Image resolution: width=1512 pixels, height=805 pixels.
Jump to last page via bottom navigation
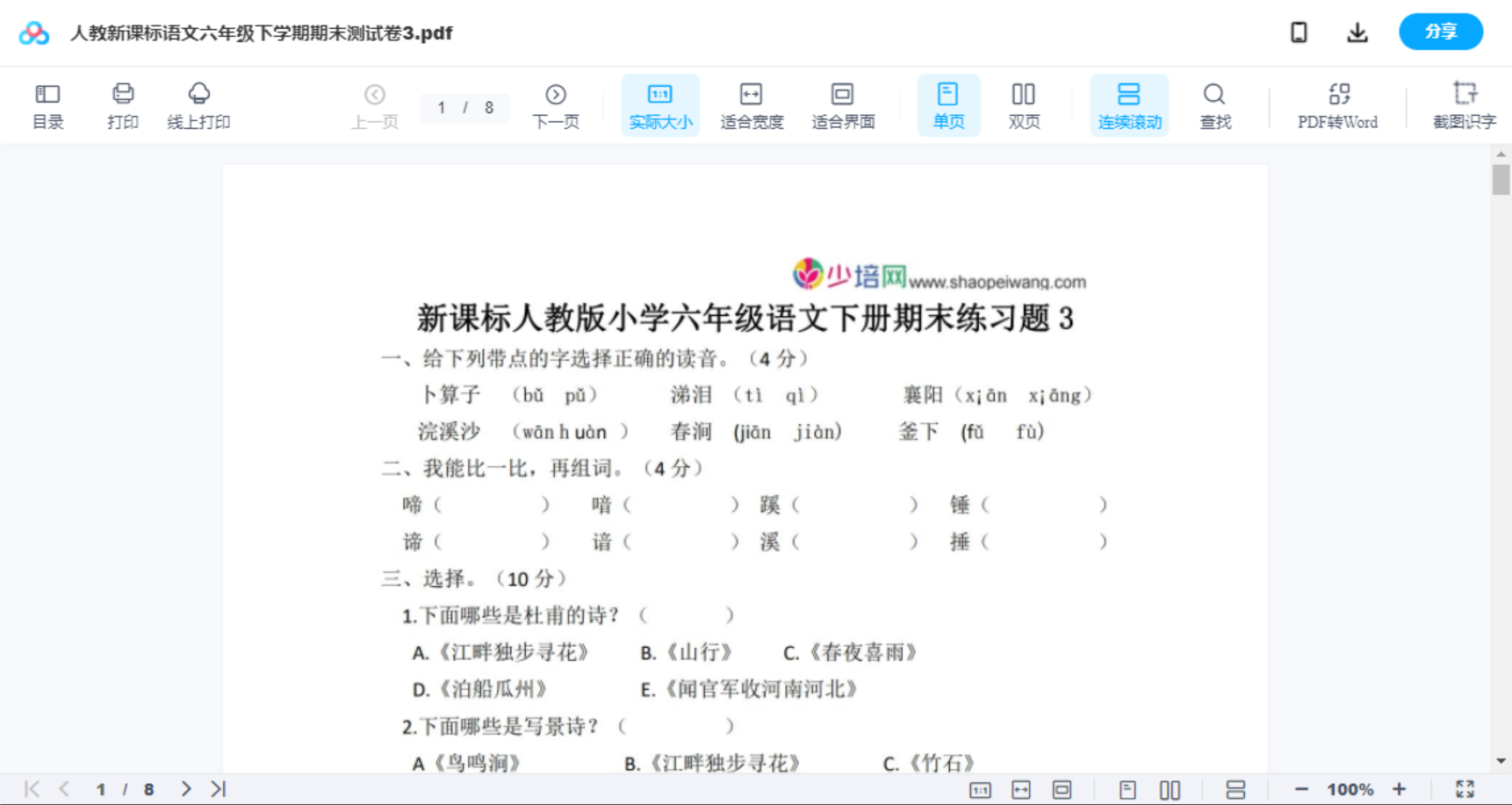[217, 787]
